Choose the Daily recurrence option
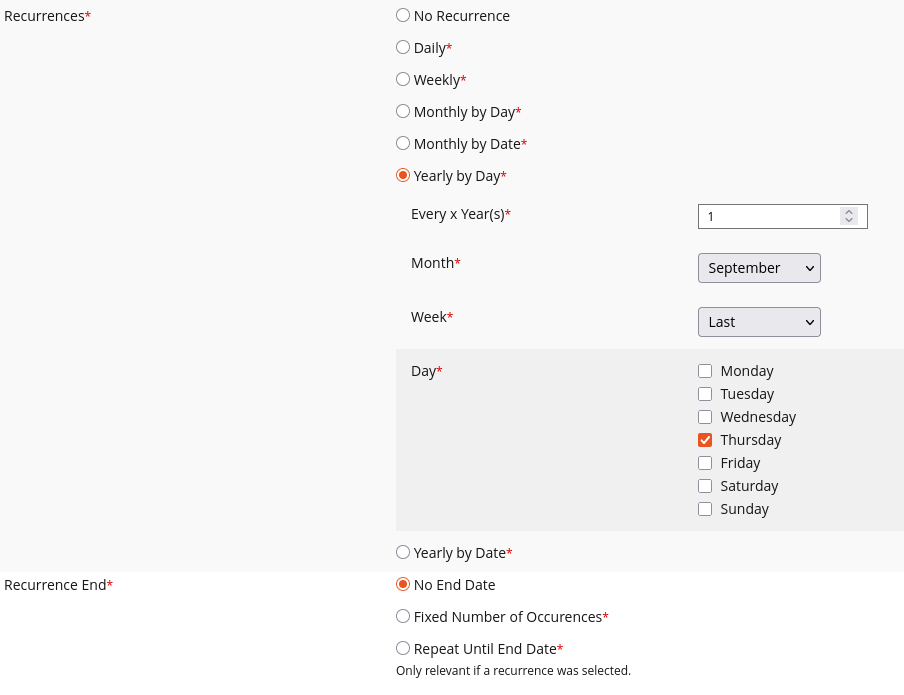 click(x=403, y=48)
